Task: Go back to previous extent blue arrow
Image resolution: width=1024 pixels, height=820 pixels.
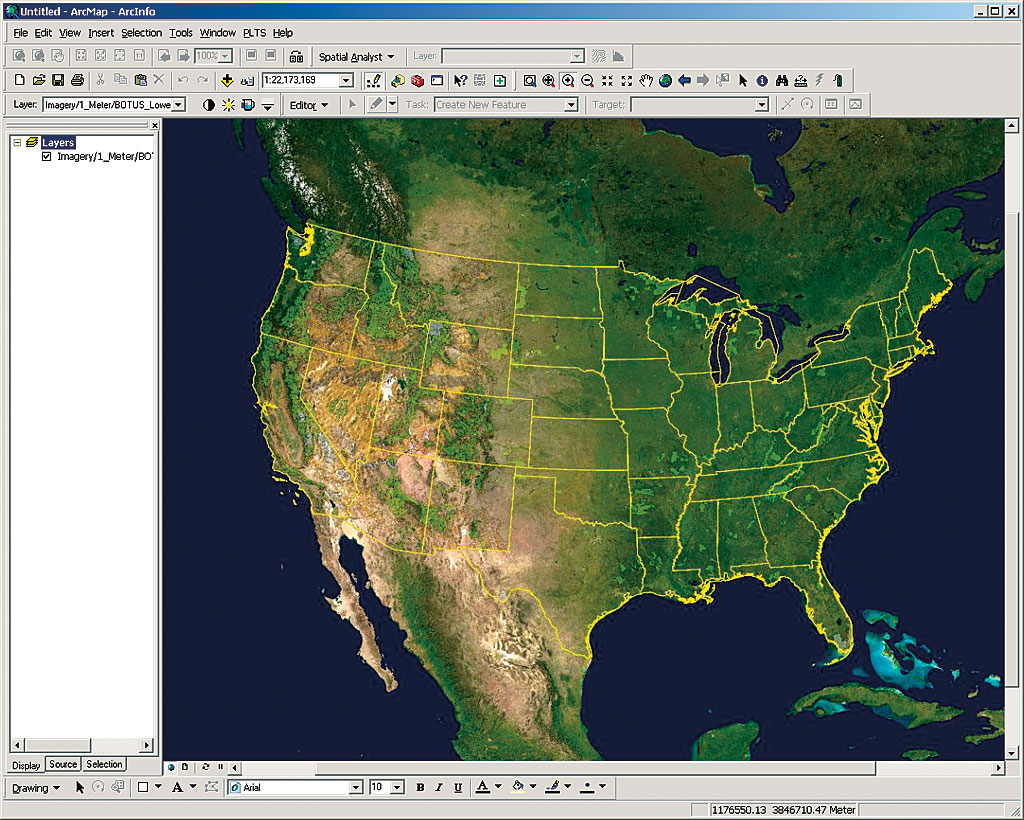Action: coord(684,80)
